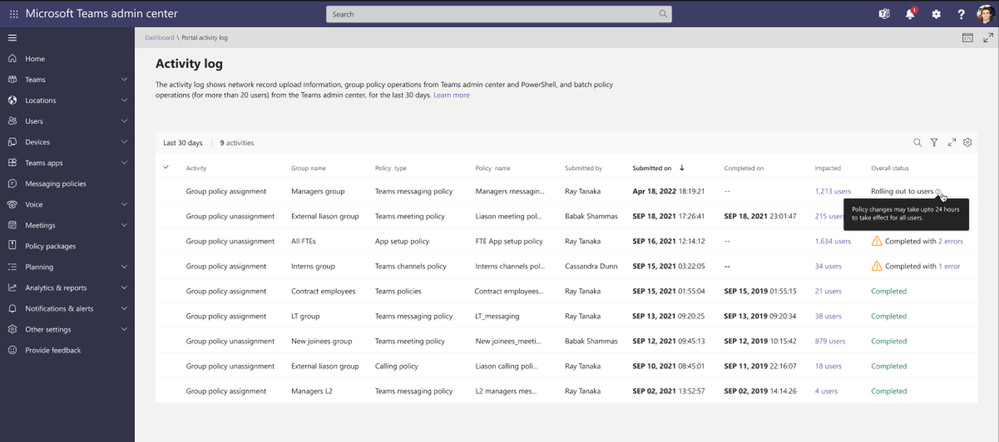Click the Calling policy type cell
This screenshot has width=999, height=442.
click(x=396, y=366)
